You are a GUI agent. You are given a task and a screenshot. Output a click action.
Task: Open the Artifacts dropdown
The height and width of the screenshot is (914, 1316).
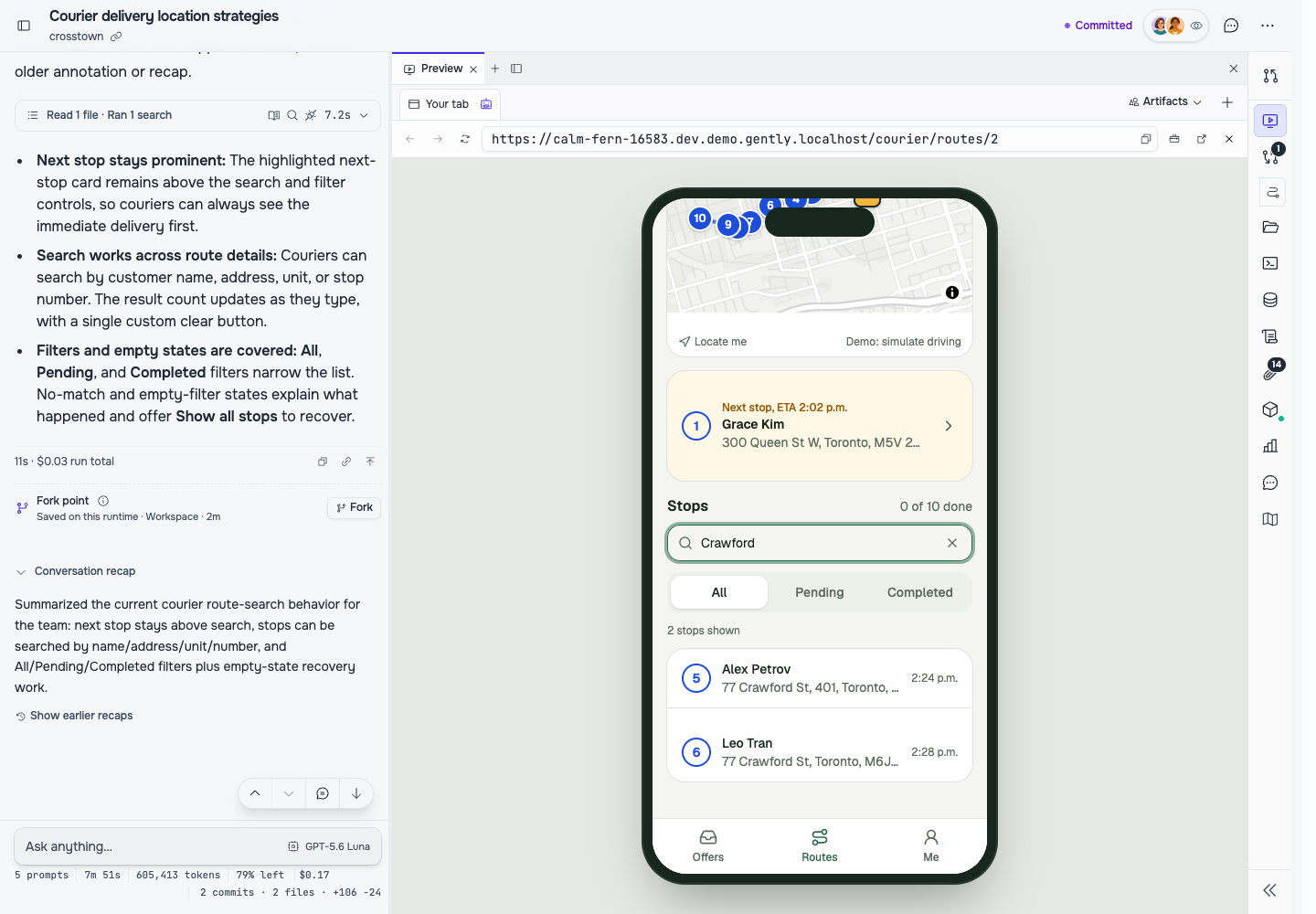pos(1165,101)
